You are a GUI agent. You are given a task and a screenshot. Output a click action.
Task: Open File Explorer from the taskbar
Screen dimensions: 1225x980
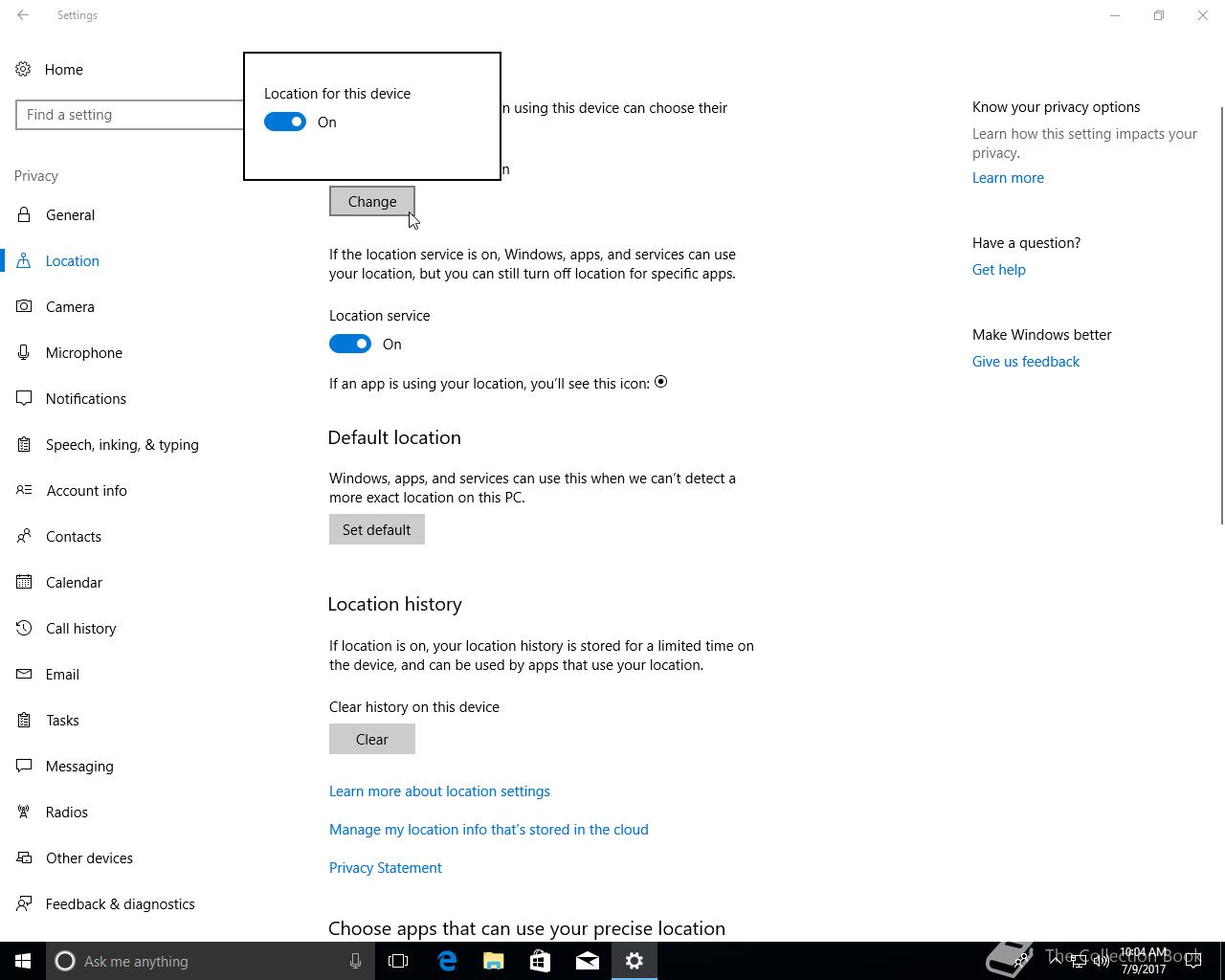[x=494, y=961]
